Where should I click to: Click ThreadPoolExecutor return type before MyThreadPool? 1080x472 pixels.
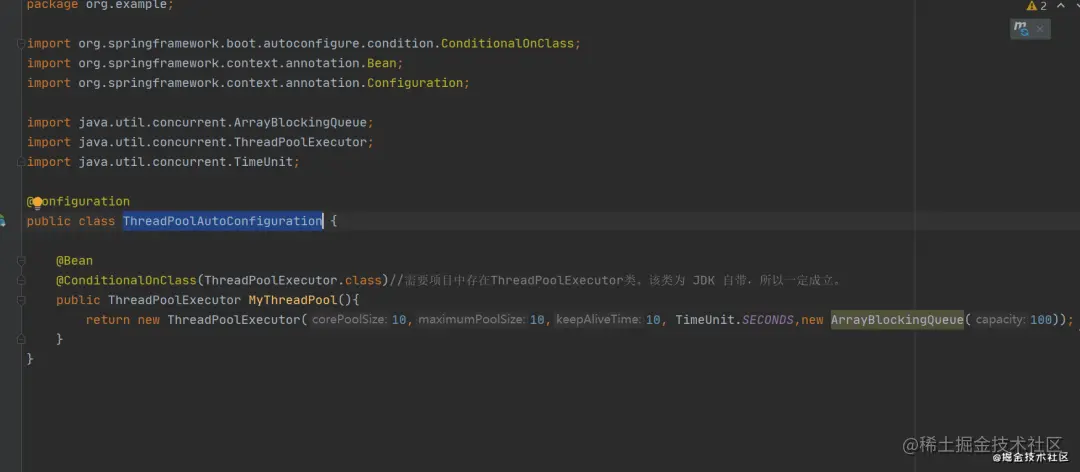[174, 300]
